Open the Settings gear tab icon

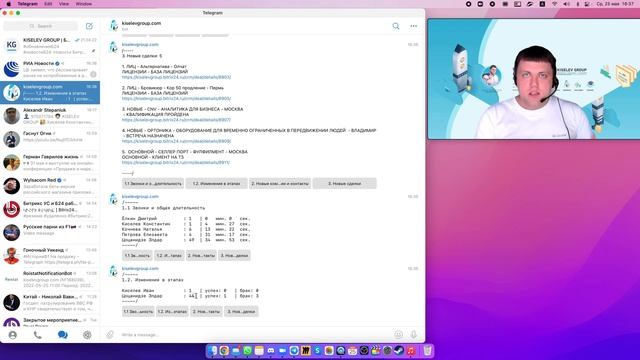tap(87, 335)
